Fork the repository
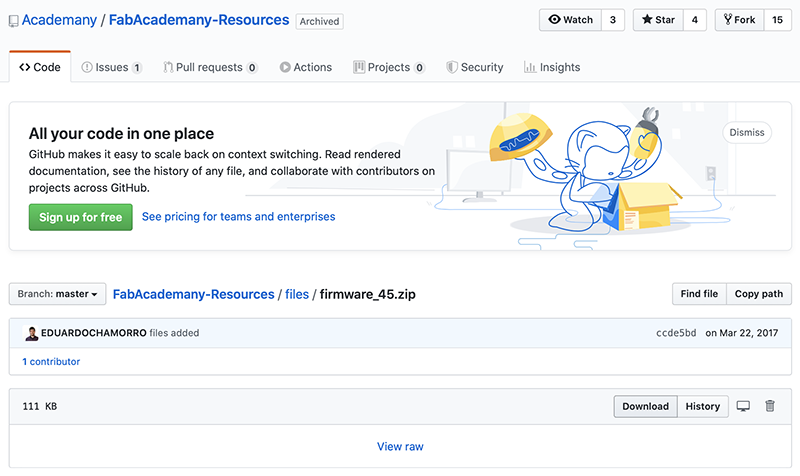This screenshot has height=476, width=800. 739,20
